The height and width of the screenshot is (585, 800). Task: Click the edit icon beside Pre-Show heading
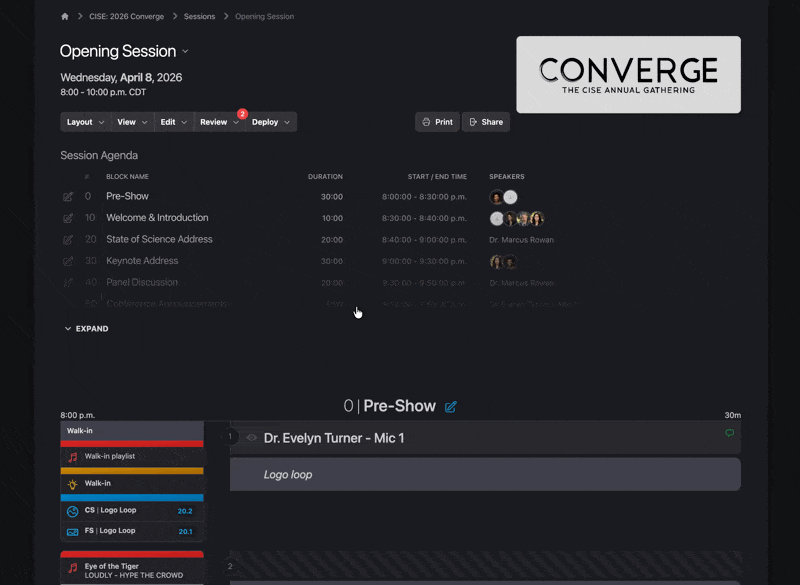pyautogui.click(x=451, y=407)
